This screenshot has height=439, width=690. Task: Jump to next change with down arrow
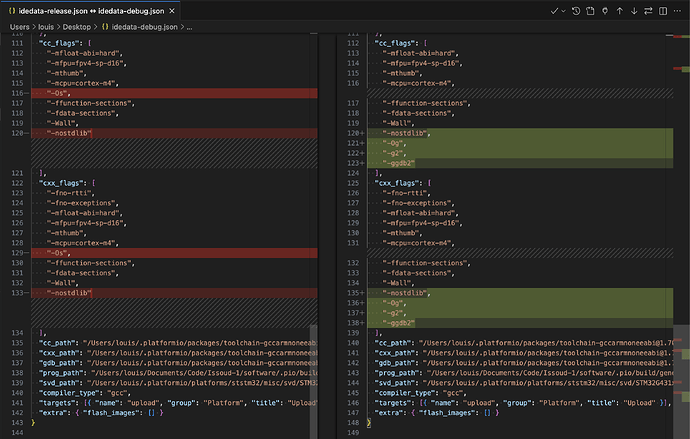click(635, 10)
